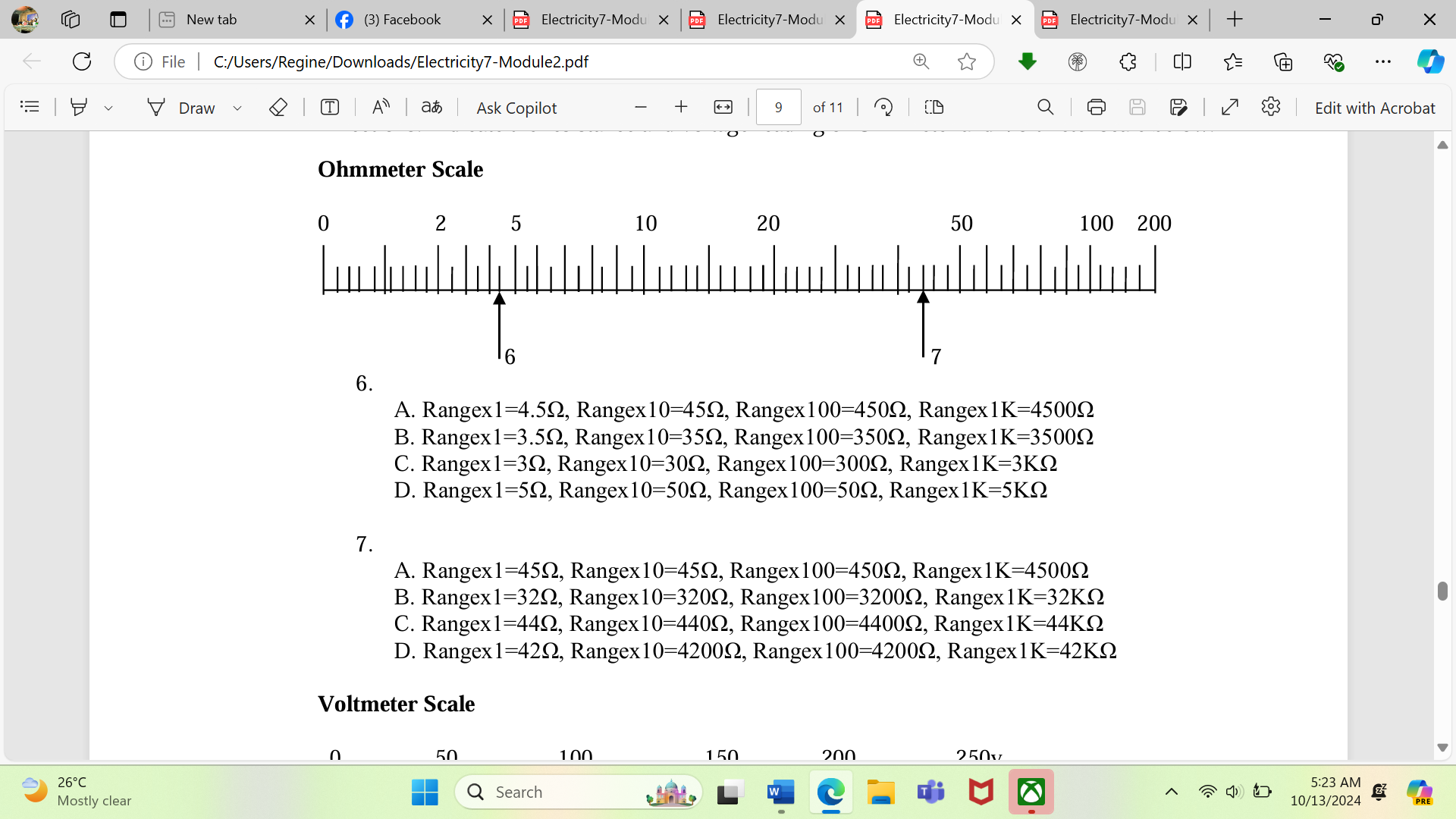Start Read aloud
Screen dimensions: 1456x819
(x=381, y=107)
